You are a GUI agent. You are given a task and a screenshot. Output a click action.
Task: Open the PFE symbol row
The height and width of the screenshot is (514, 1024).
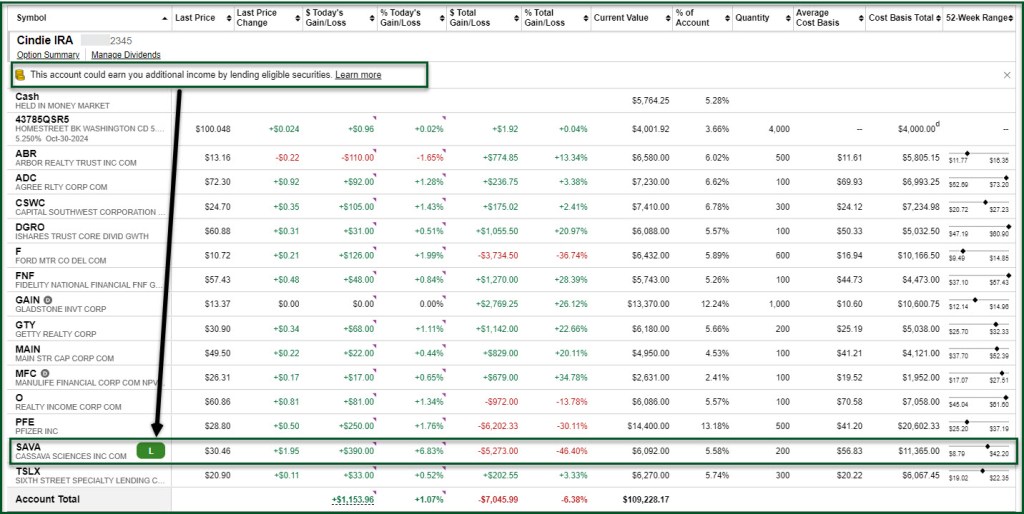25,423
